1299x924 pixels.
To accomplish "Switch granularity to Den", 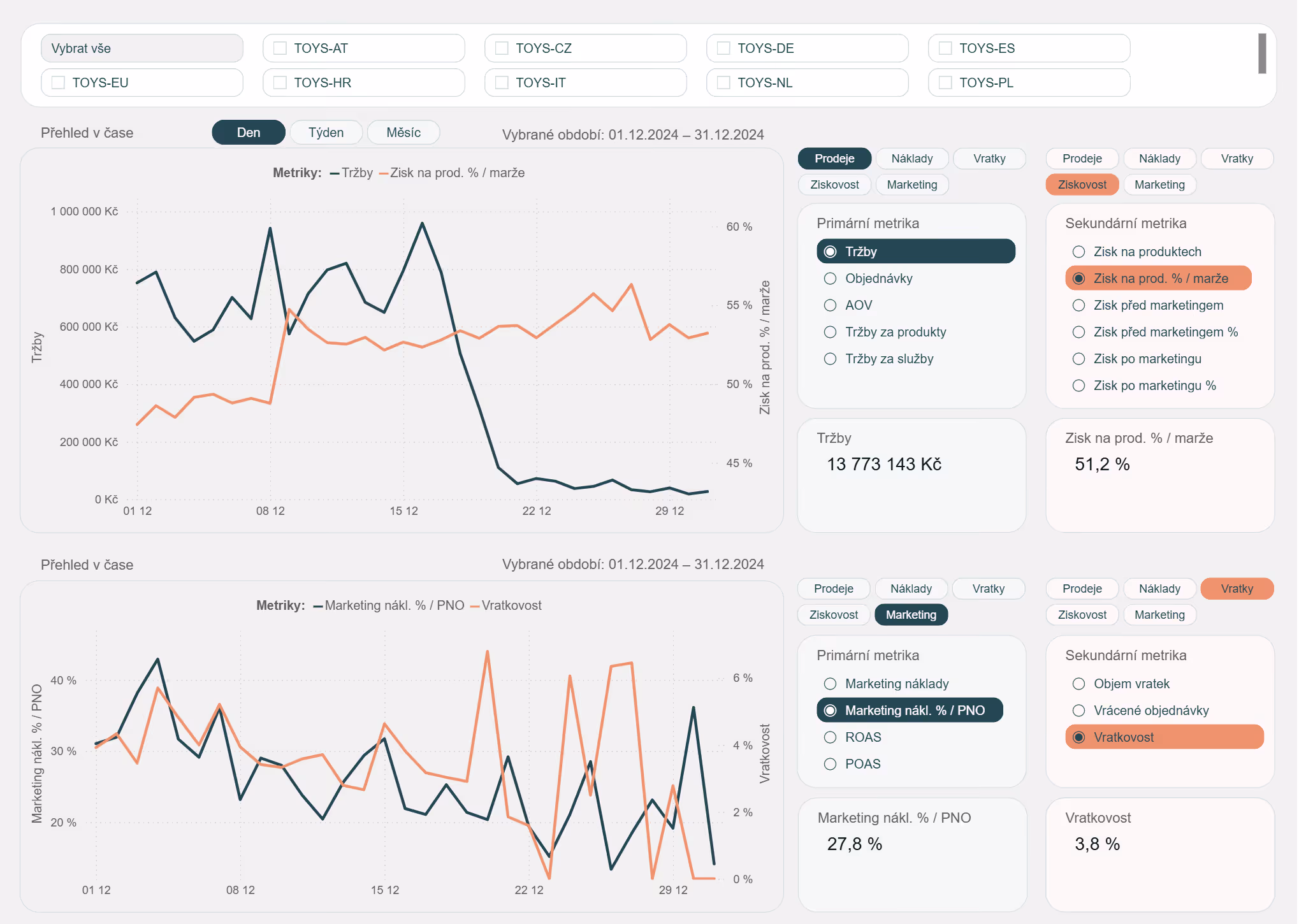I will click(x=249, y=133).
